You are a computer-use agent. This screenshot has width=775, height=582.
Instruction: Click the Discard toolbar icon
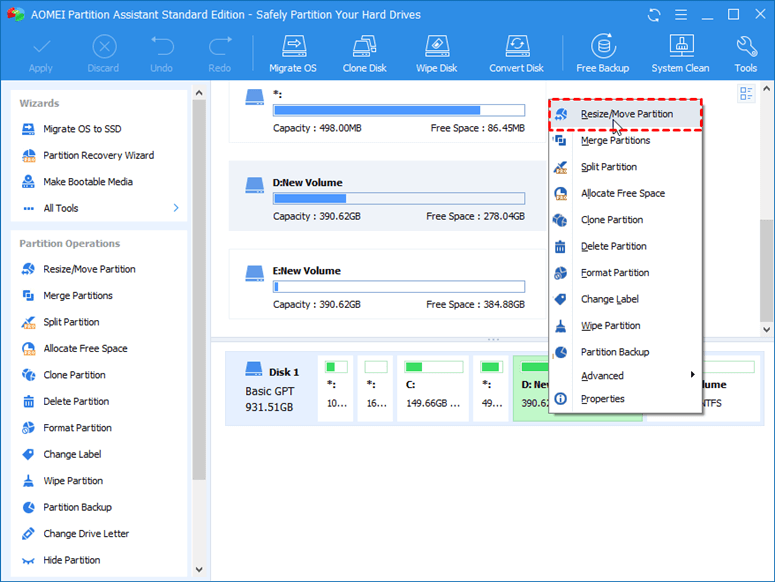click(104, 47)
